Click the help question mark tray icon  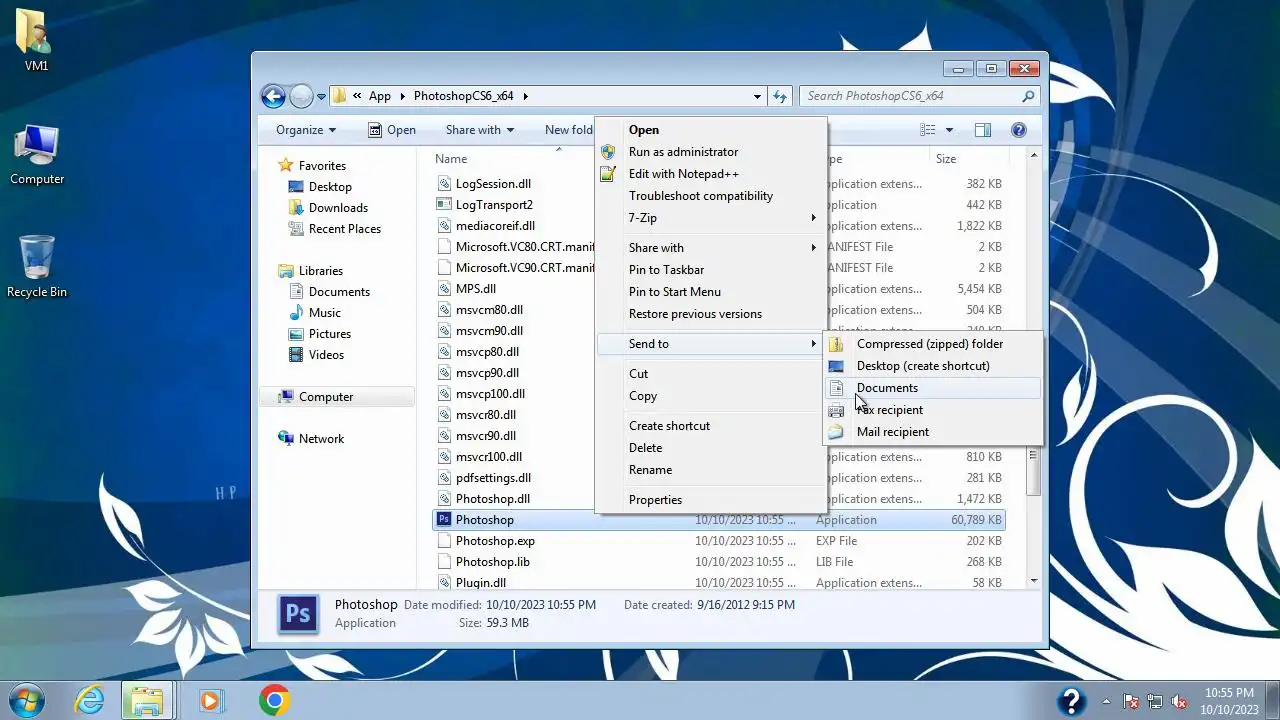pos(1071,701)
